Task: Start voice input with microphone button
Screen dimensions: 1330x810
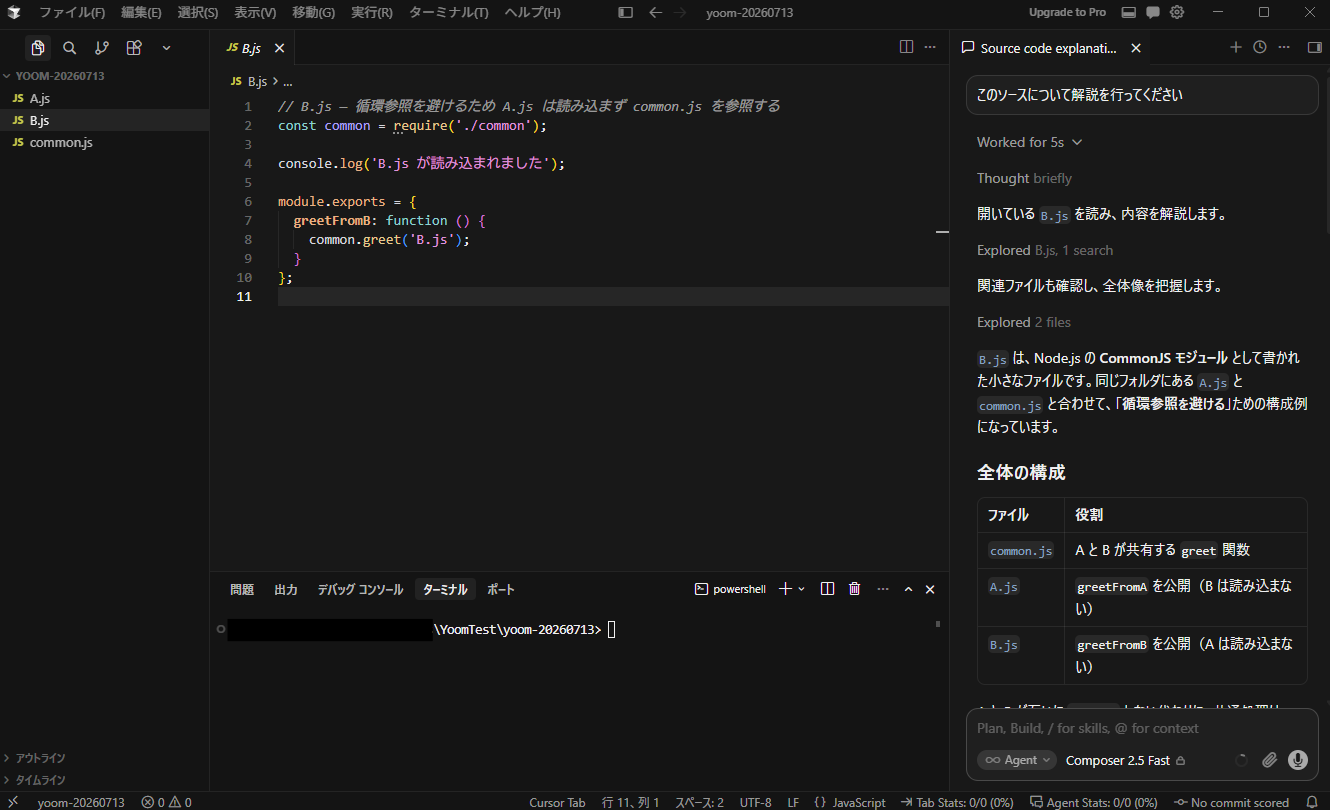Action: [x=1298, y=760]
